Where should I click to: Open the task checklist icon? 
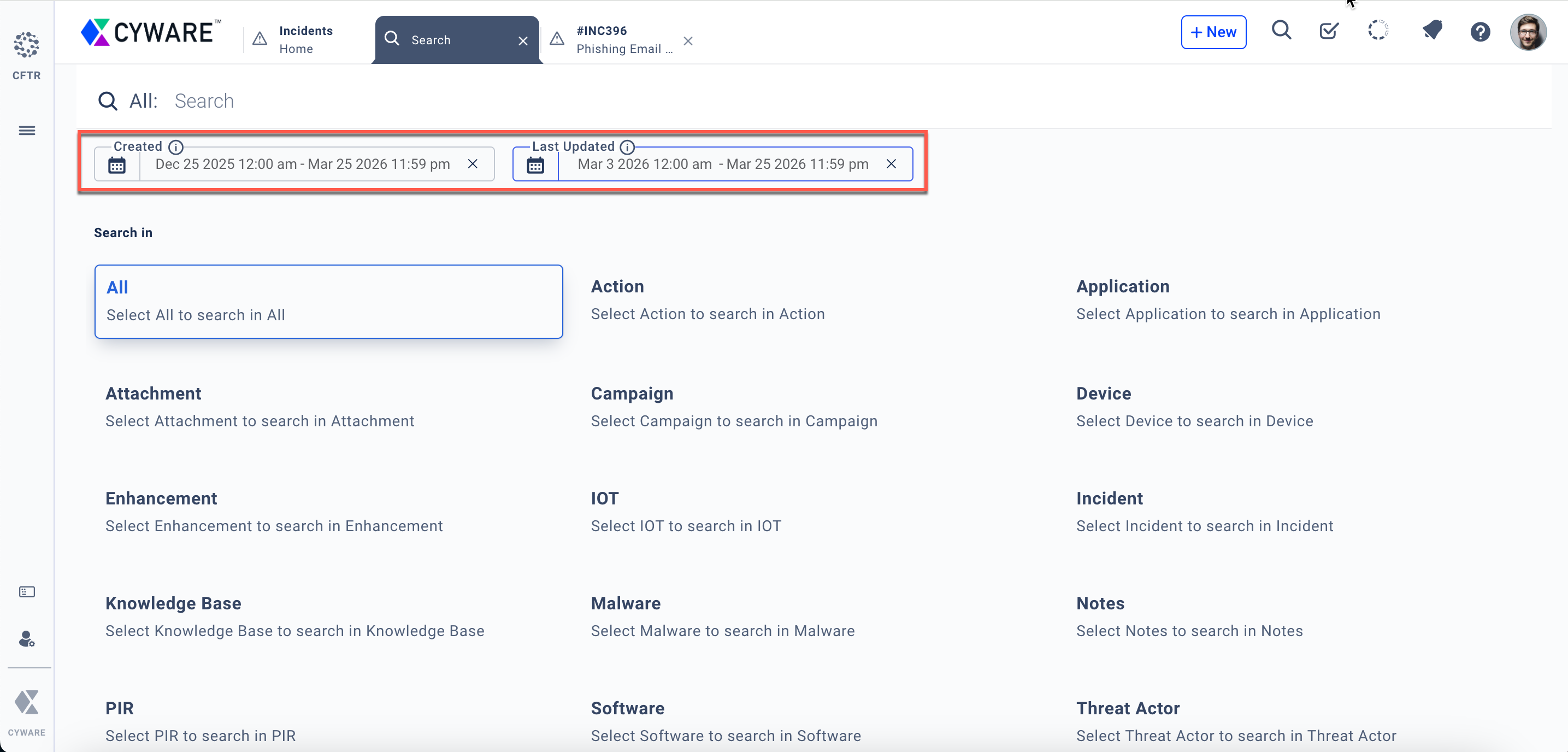[x=1329, y=31]
